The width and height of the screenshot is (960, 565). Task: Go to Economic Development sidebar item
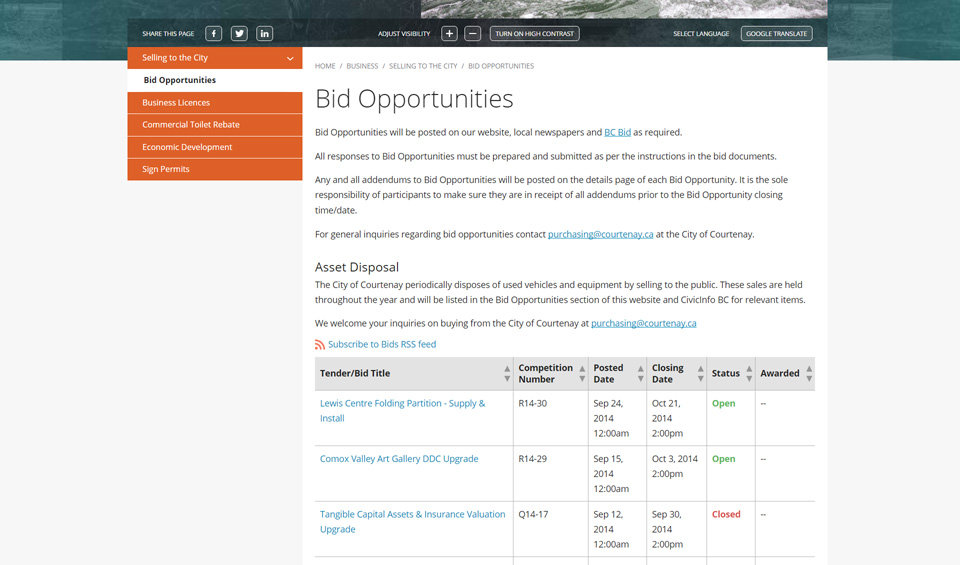point(187,147)
